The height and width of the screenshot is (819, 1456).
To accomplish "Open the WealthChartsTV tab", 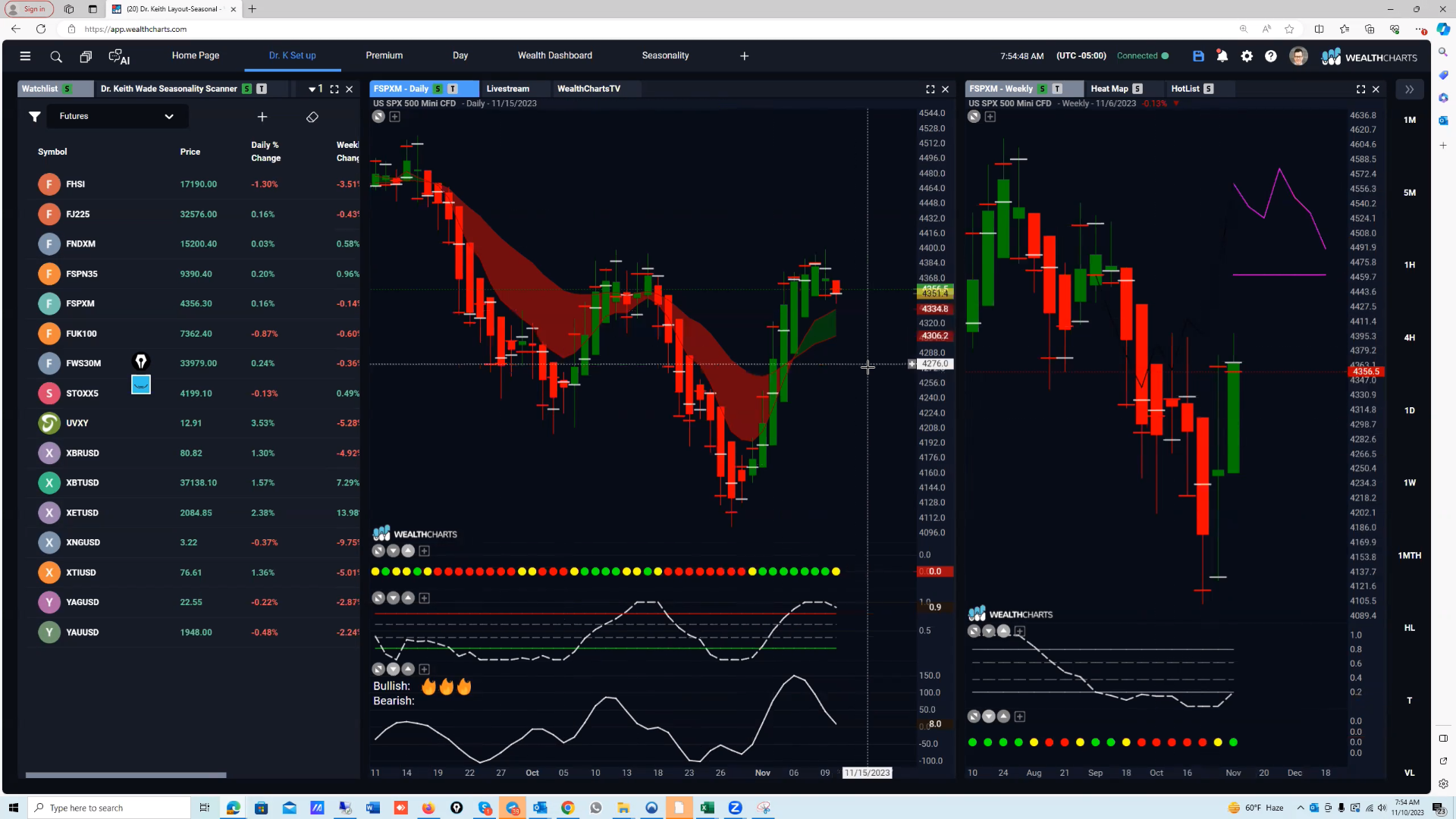I will click(589, 89).
